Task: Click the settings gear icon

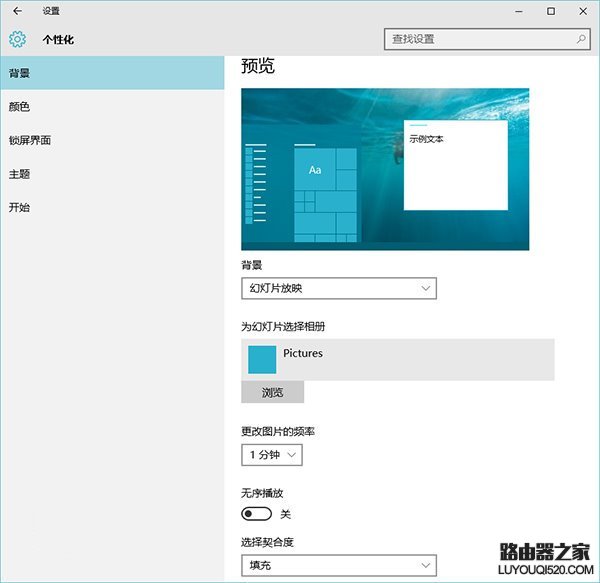Action: pos(17,39)
